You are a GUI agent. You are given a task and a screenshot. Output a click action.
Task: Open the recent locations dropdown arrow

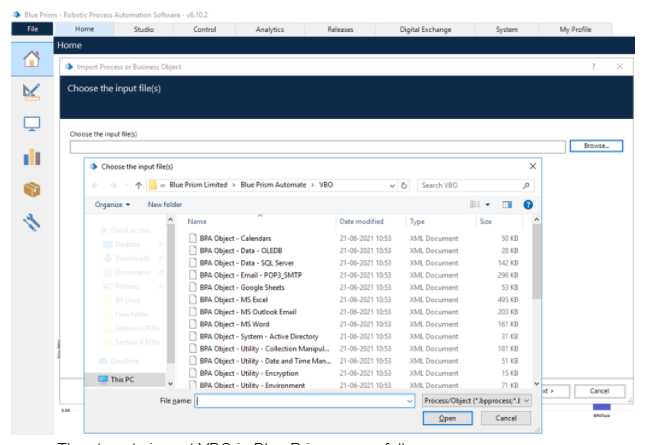coord(126,185)
